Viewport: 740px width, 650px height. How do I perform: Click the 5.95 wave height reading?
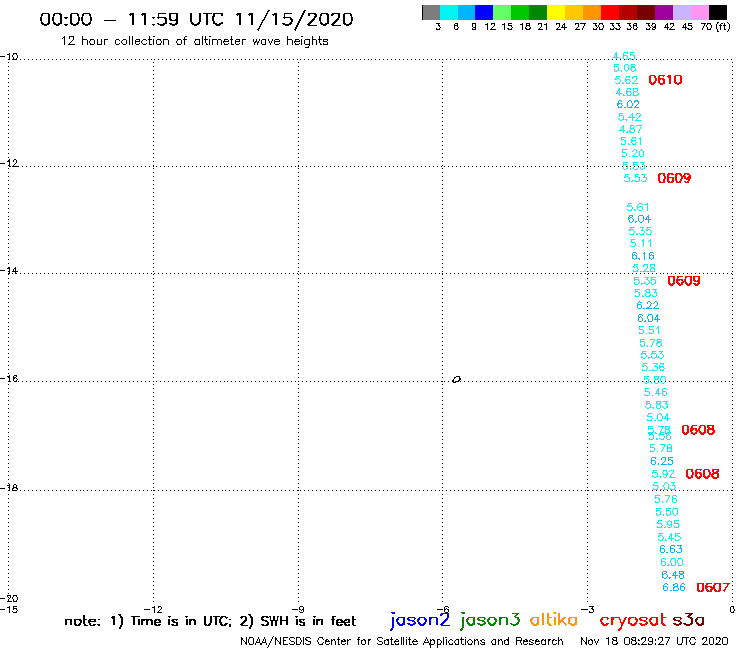(668, 524)
